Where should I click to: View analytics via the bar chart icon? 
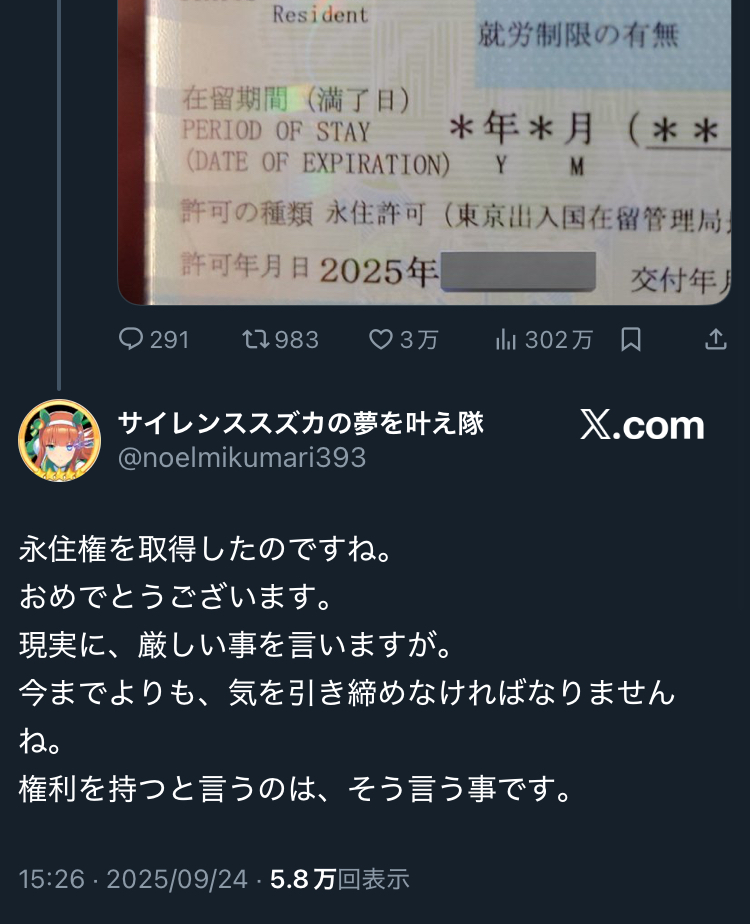click(x=505, y=339)
